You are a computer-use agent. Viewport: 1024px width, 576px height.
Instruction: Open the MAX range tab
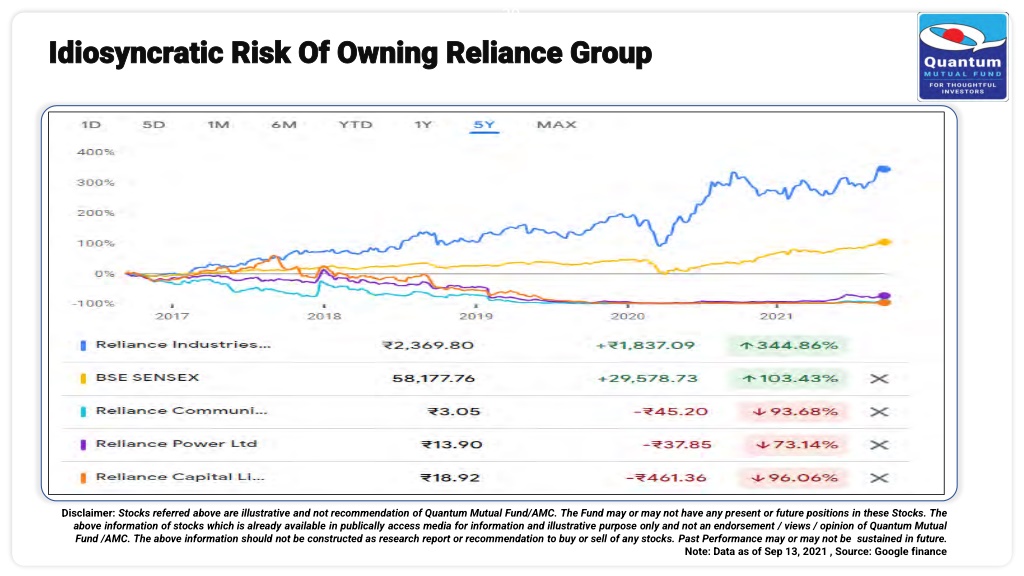556,125
